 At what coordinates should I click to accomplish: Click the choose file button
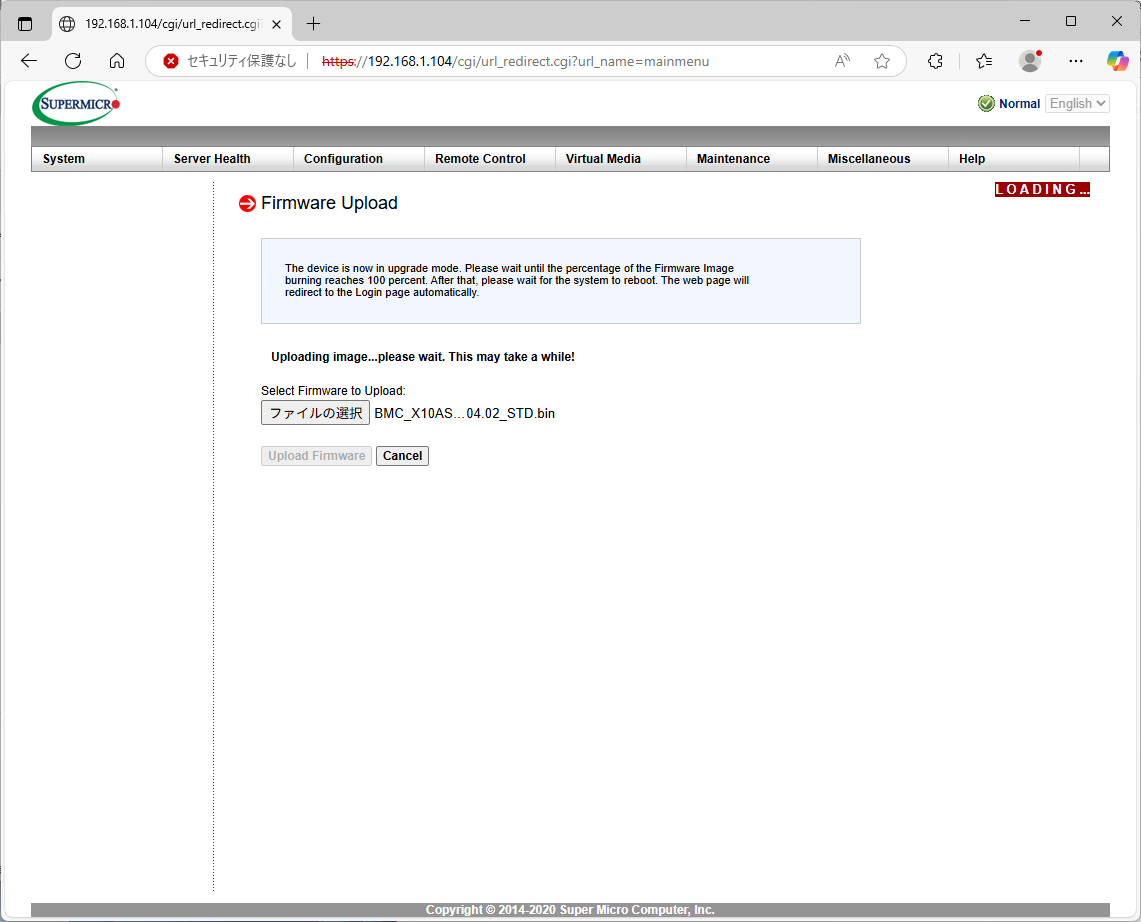315,413
